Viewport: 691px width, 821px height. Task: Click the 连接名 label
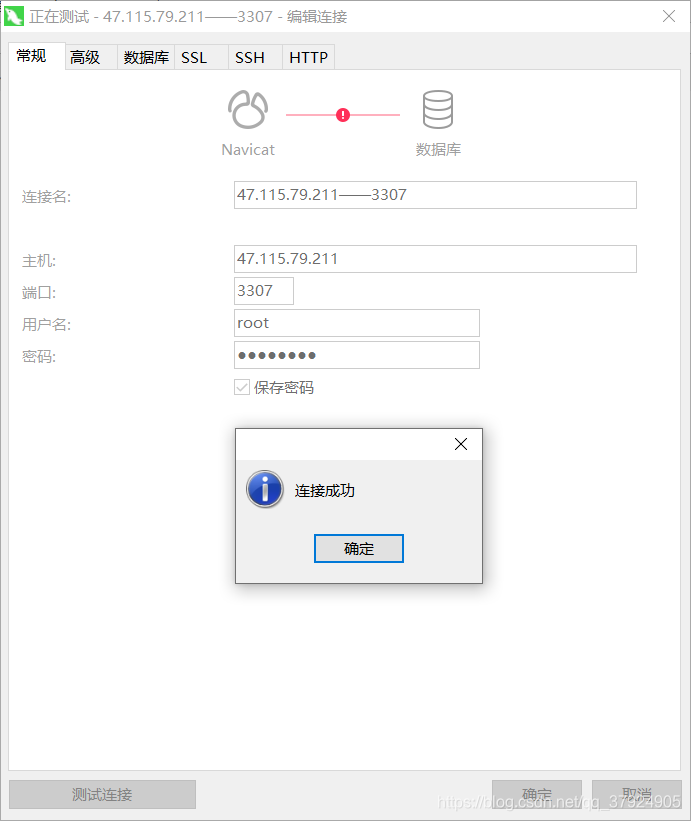click(46, 197)
